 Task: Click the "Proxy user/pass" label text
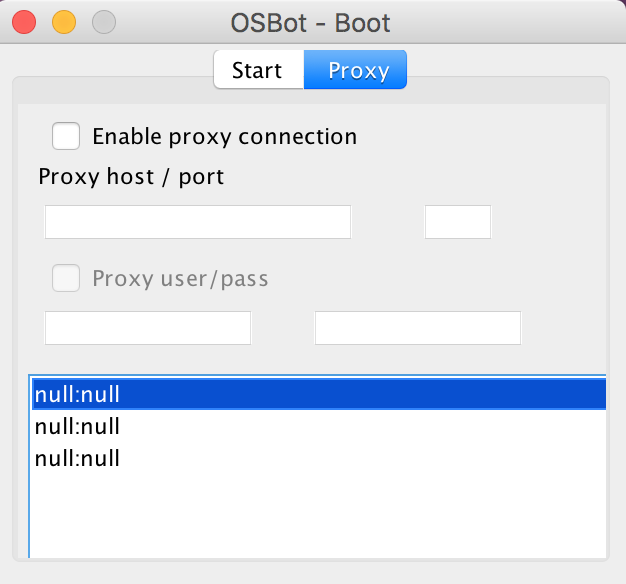pos(180,278)
